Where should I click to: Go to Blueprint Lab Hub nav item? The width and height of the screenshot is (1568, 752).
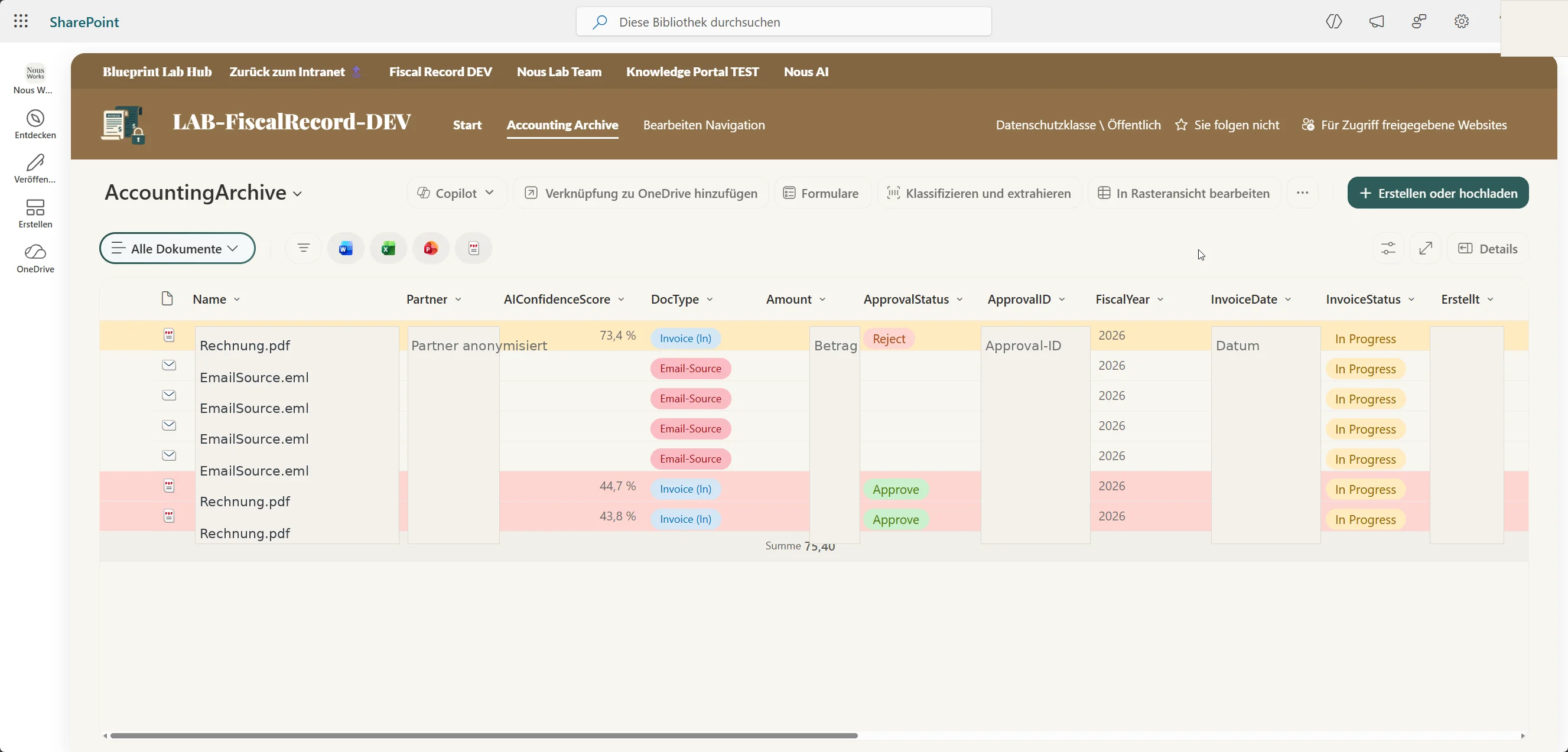tap(157, 72)
